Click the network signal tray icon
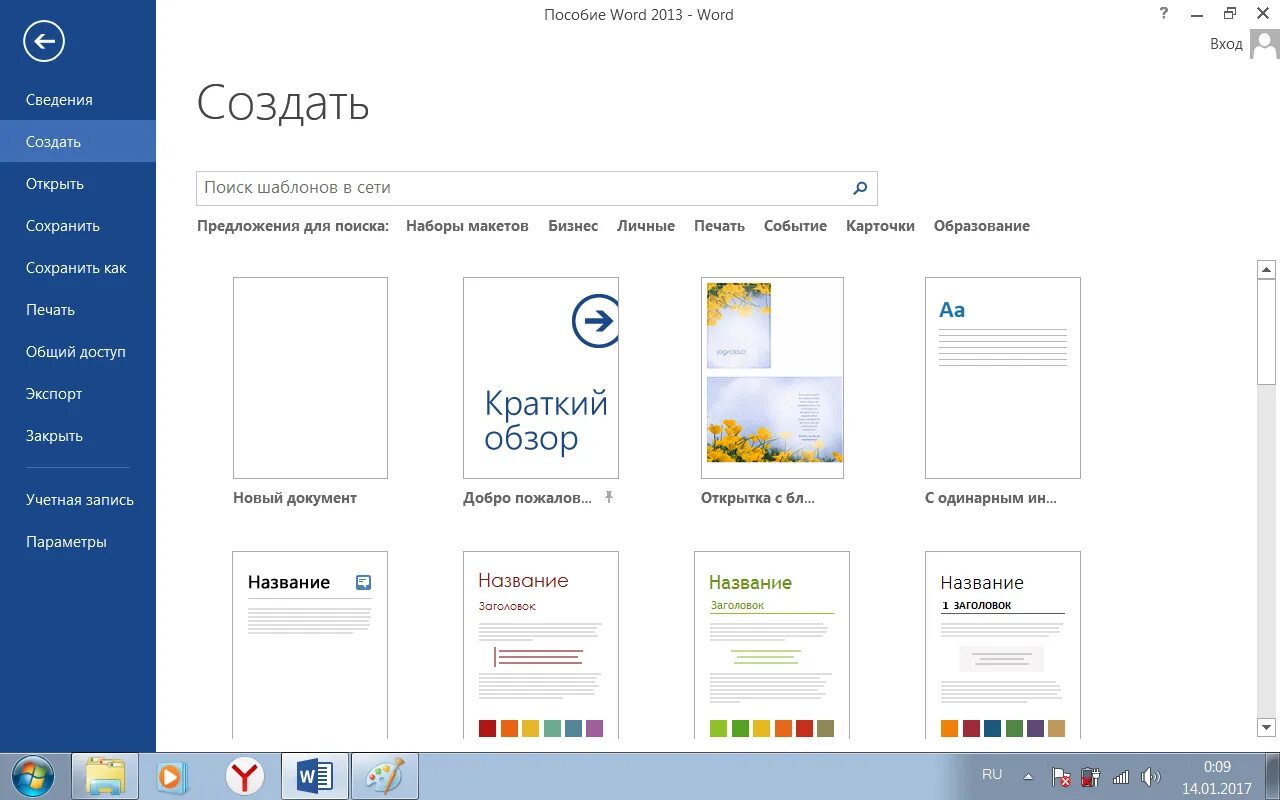The height and width of the screenshot is (800, 1280). 1121,777
